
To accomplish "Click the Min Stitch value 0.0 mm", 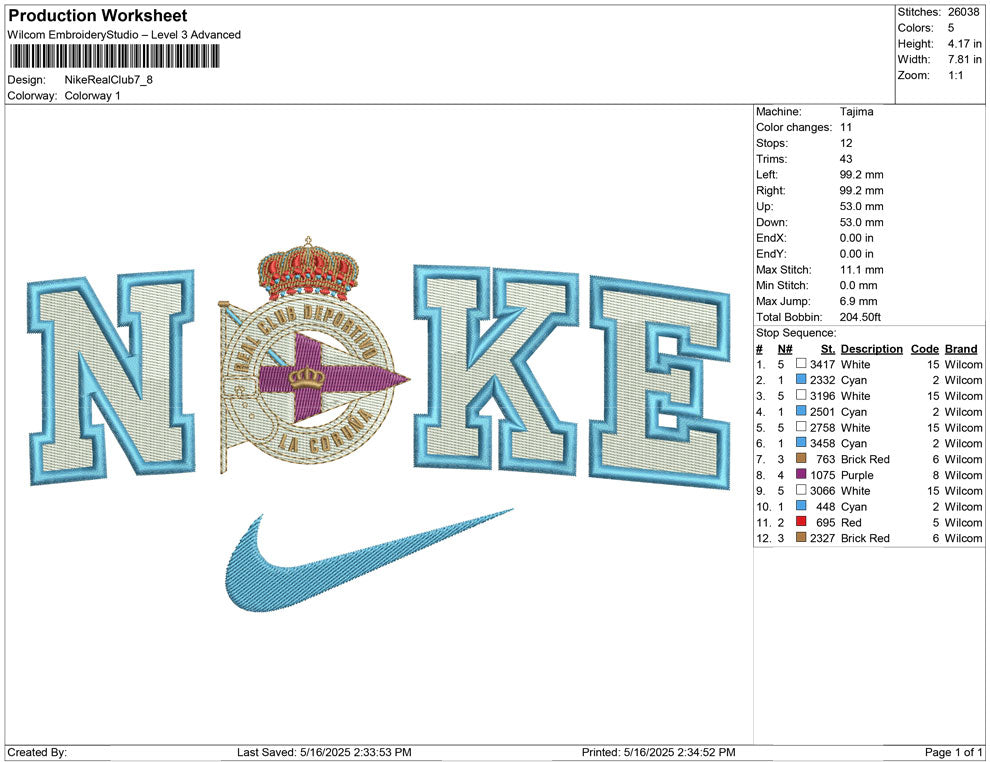I will (x=859, y=285).
